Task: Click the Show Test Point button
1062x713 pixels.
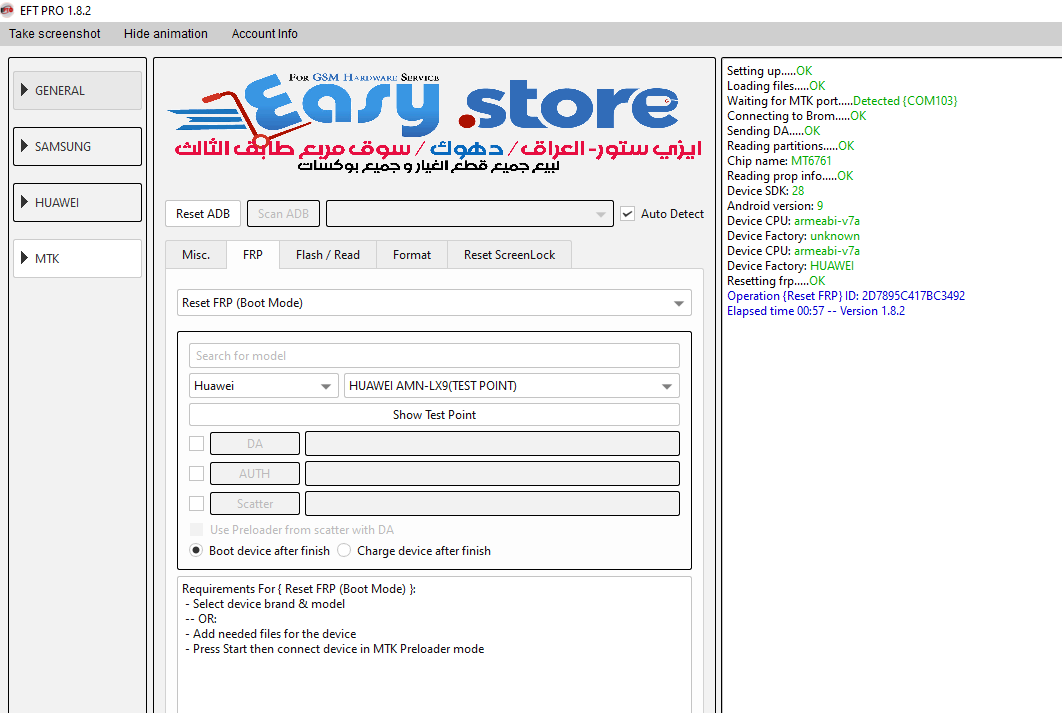Action: (434, 414)
